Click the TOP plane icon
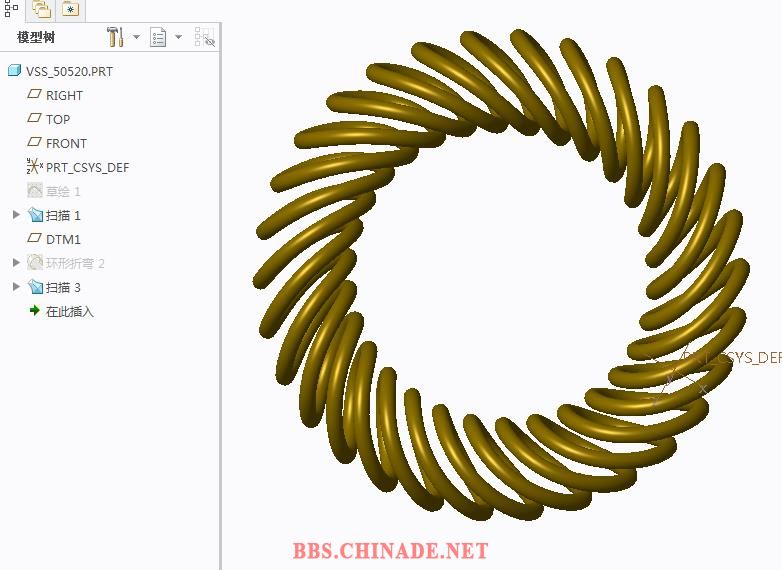Image resolution: width=782 pixels, height=570 pixels. tap(34, 118)
